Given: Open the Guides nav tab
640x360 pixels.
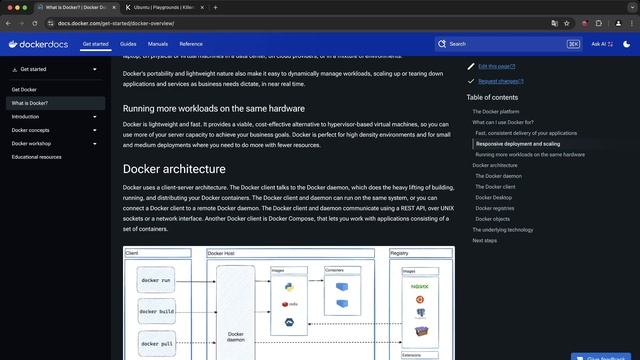Looking at the screenshot, I should (128, 44).
